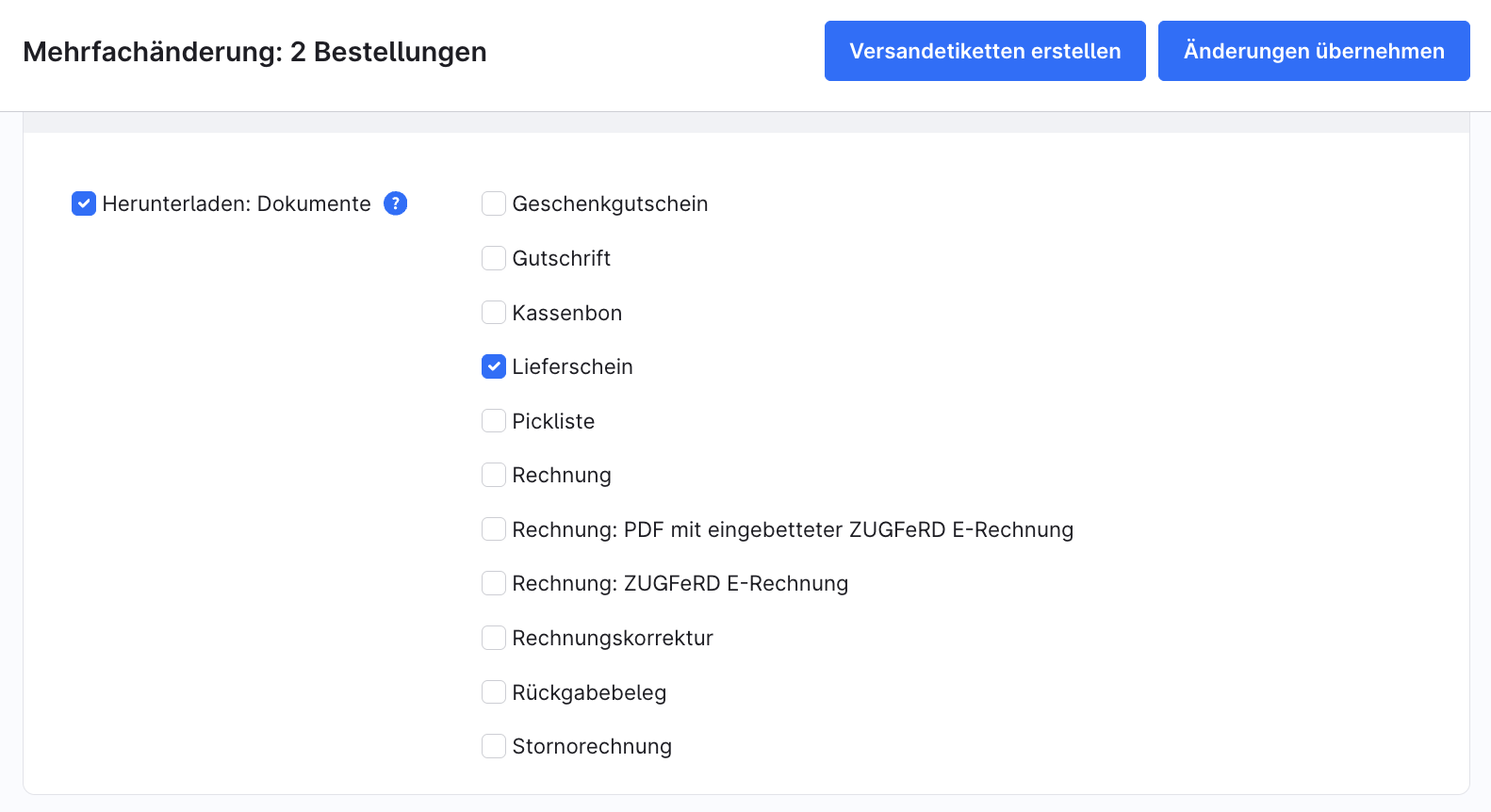
Task: Select the Kassenbon checkbox
Action: point(494,313)
